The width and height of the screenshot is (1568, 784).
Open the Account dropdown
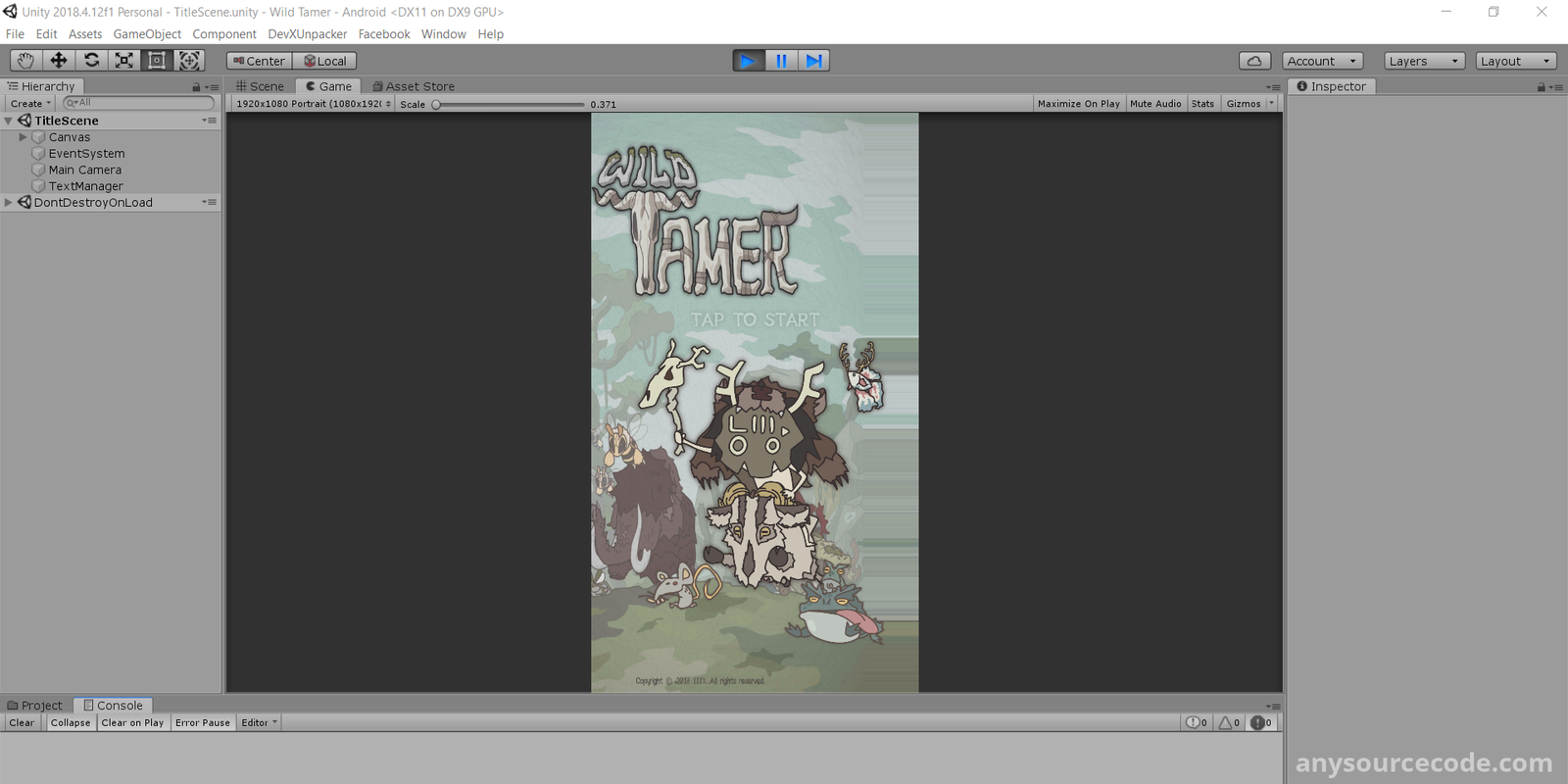(x=1322, y=61)
